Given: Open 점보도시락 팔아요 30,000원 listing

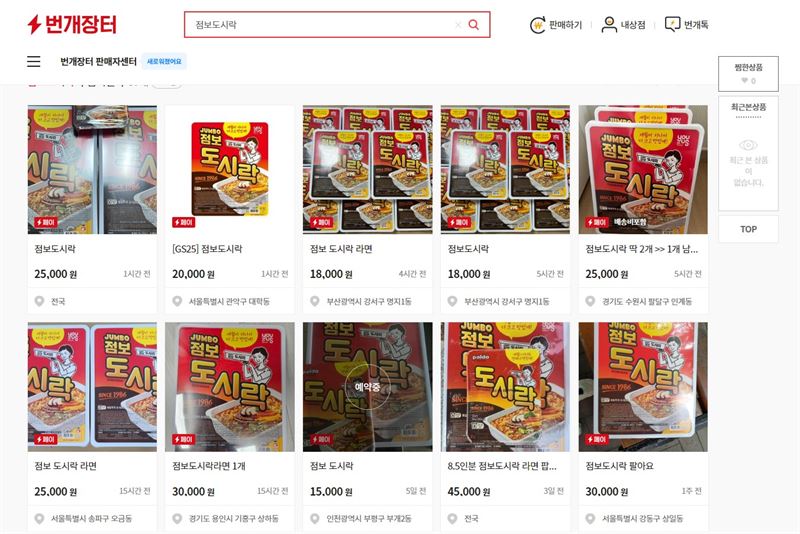Looking at the screenshot, I should point(643,426).
